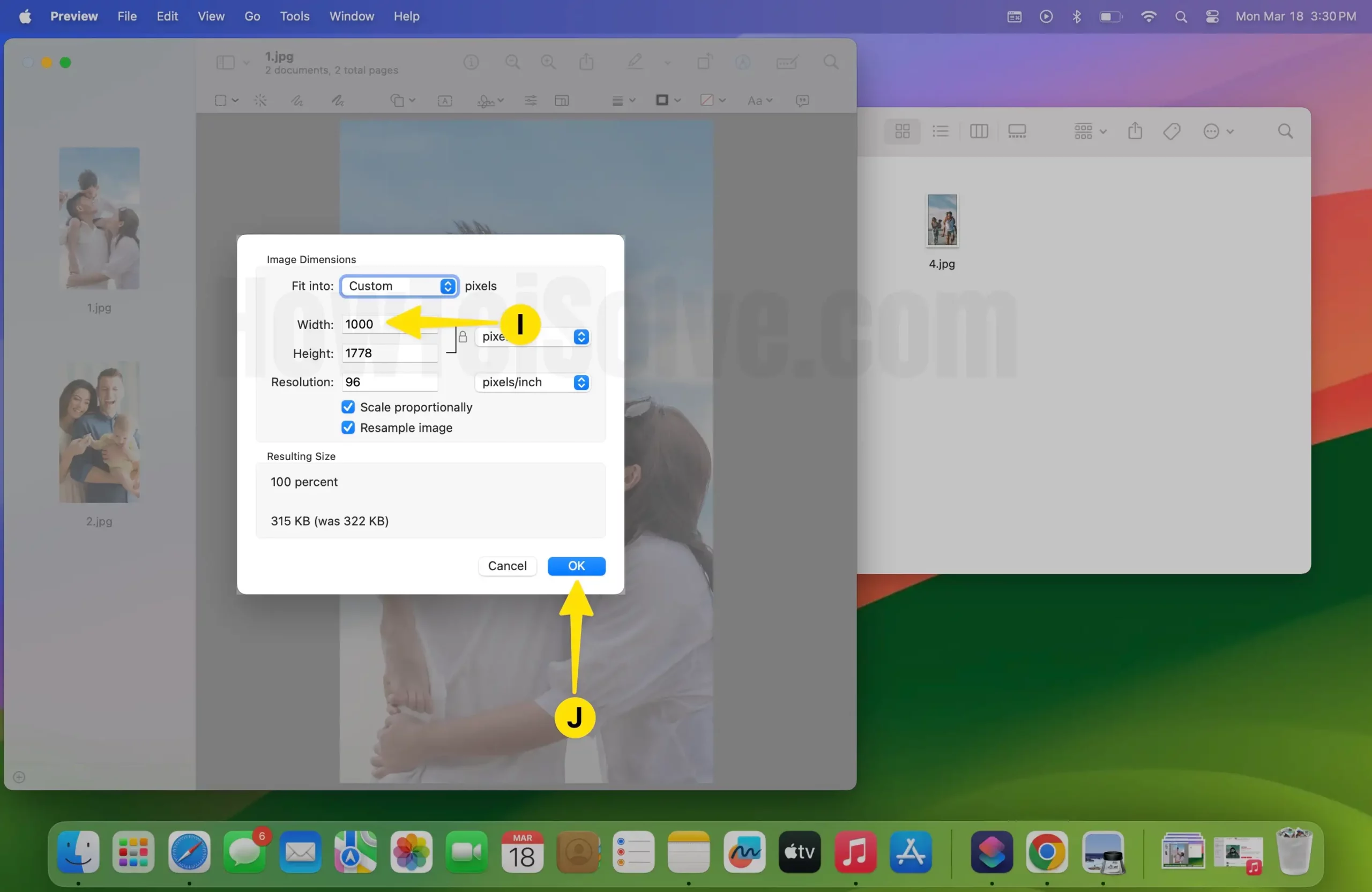Click the Zoom In magnifier icon
The image size is (1372, 892).
point(548,62)
